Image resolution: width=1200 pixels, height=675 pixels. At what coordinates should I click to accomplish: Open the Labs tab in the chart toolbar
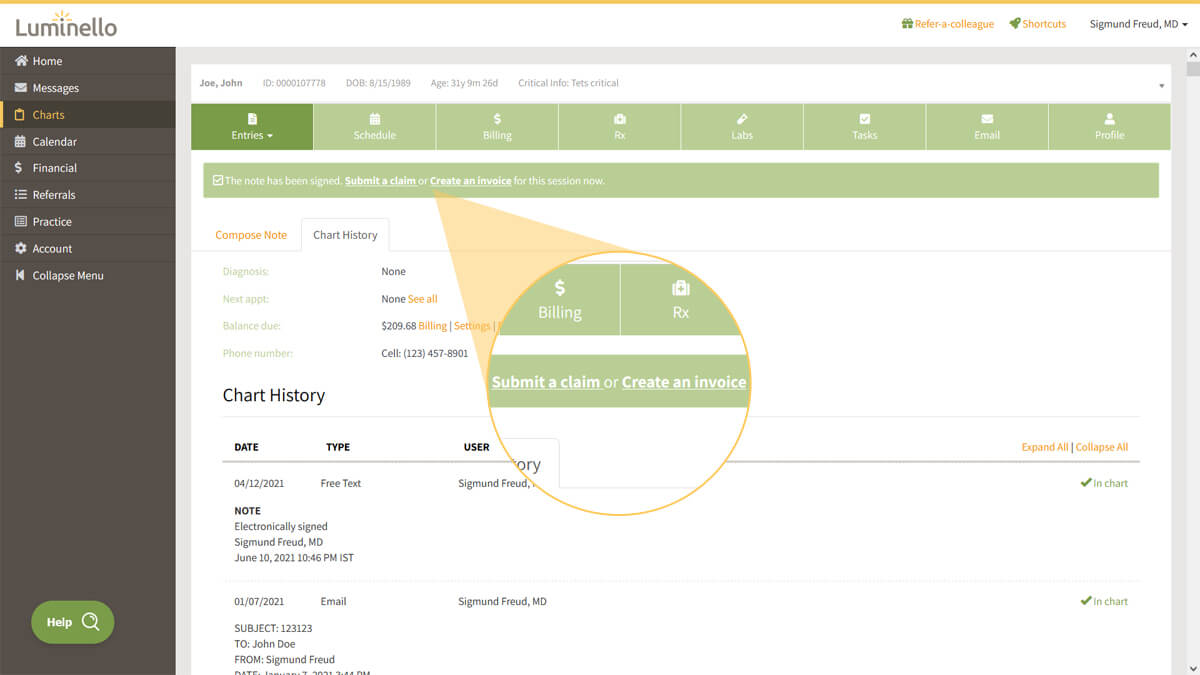click(742, 127)
